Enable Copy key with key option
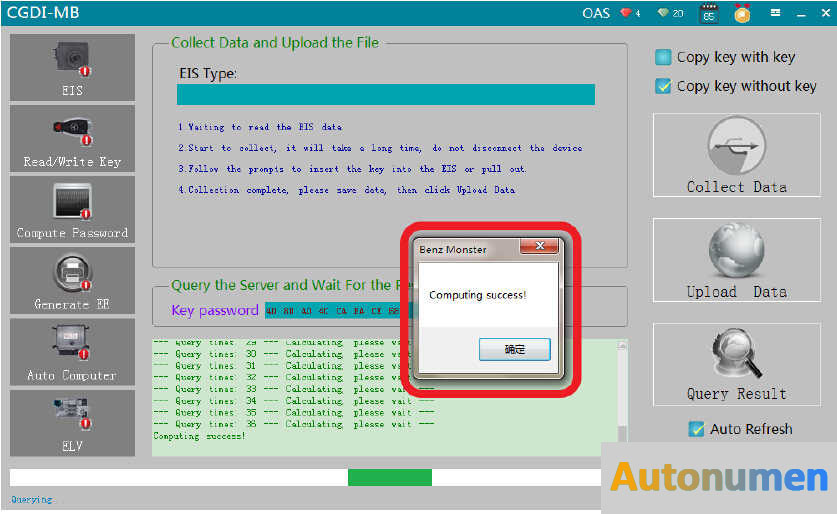 coord(663,57)
